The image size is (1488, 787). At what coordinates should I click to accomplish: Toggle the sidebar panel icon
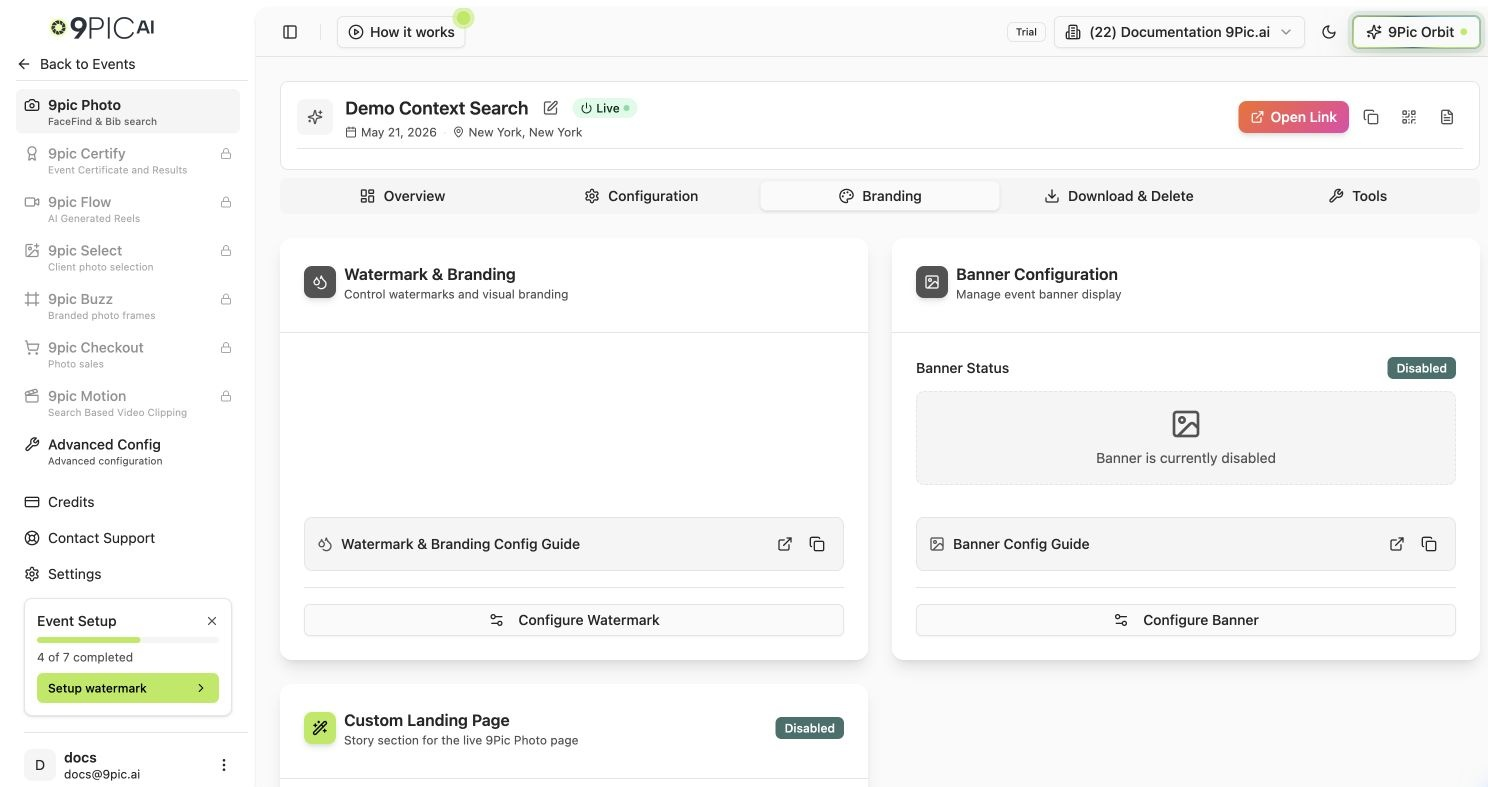(290, 32)
